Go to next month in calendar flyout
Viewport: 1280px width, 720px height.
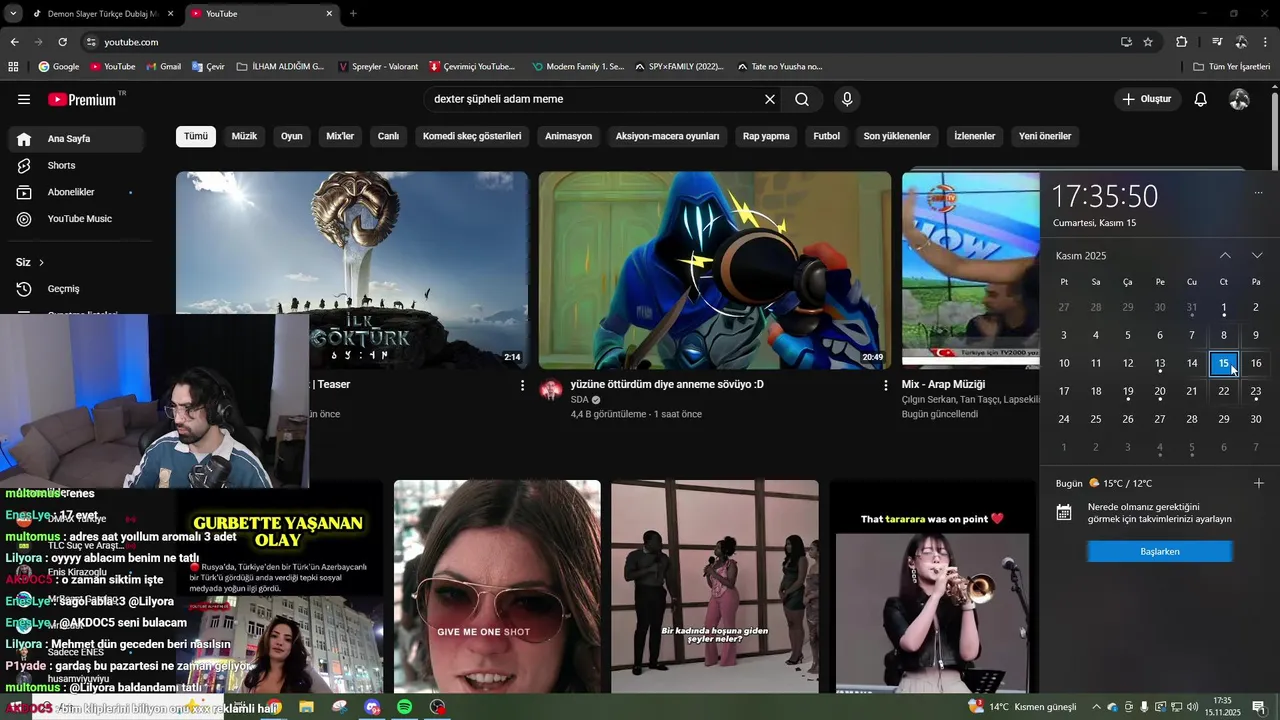[1257, 255]
